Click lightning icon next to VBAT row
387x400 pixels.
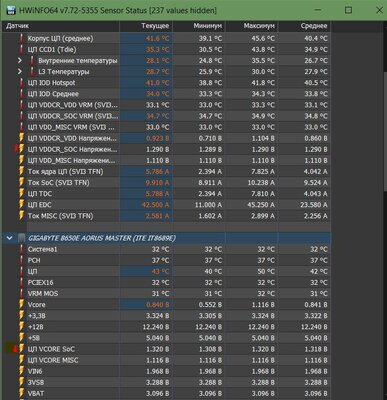[x=21, y=393]
